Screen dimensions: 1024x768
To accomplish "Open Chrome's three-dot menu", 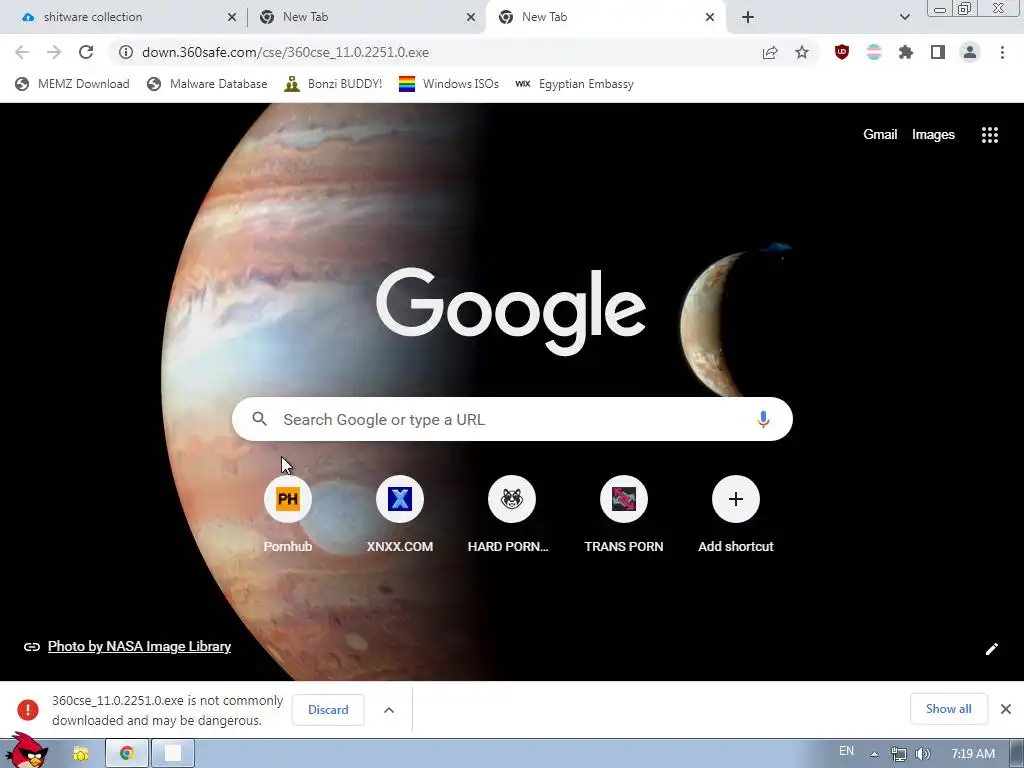I will click(1002, 52).
